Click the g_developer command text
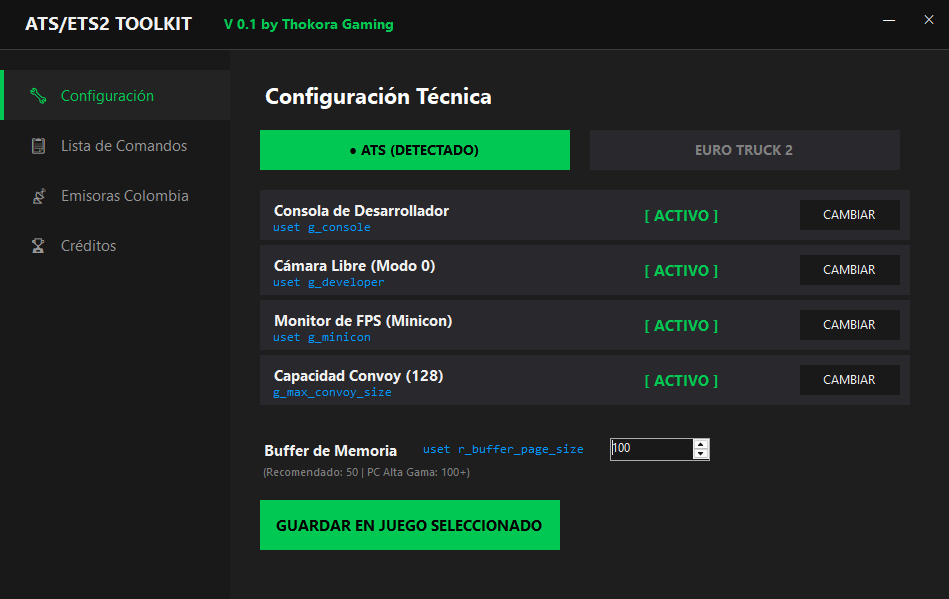Image resolution: width=949 pixels, height=599 pixels. point(338,282)
